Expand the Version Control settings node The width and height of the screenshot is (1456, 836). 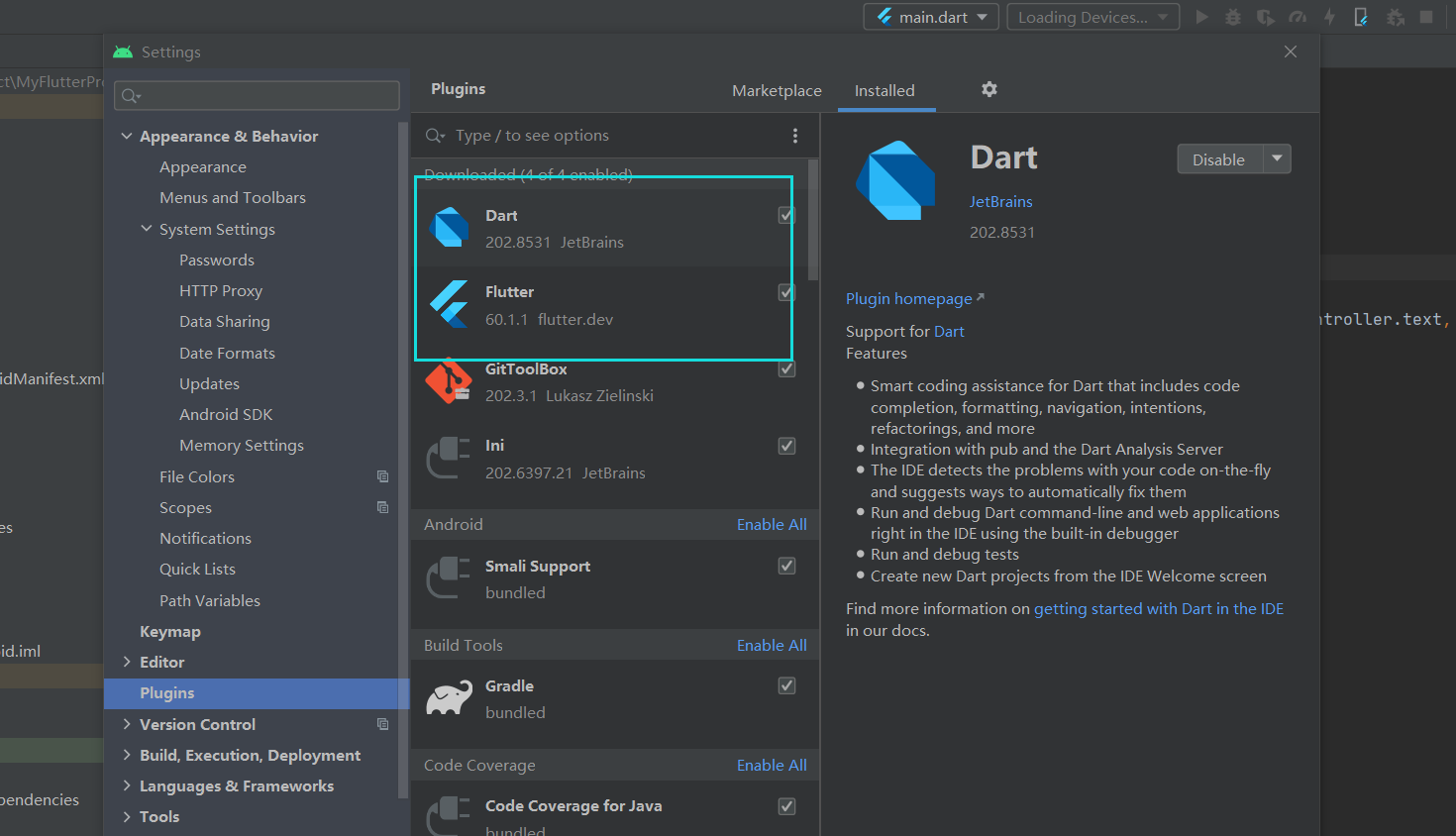[127, 724]
